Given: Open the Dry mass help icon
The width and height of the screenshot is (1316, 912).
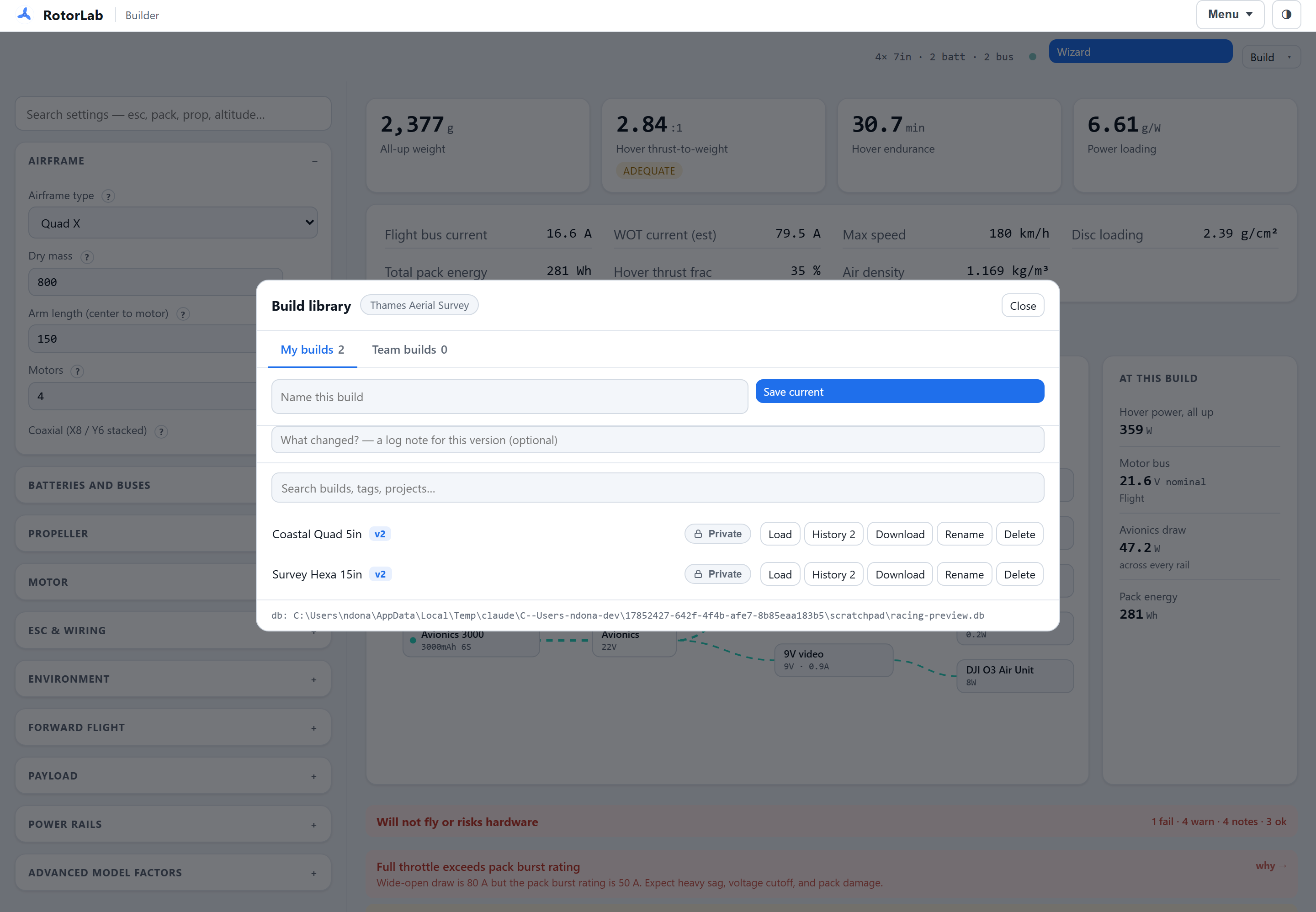Looking at the screenshot, I should [x=87, y=257].
